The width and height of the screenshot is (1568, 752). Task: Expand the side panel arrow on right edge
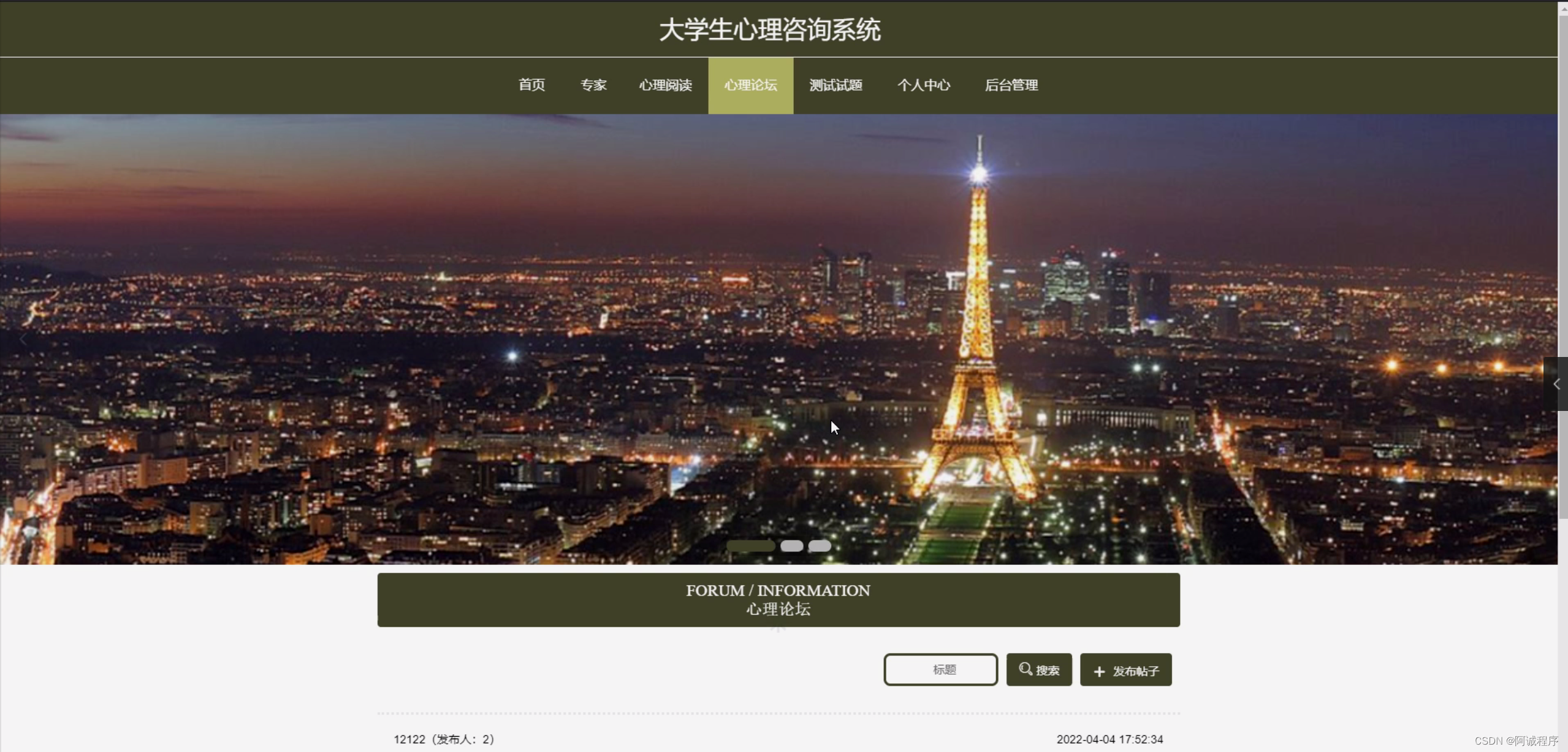(1556, 384)
